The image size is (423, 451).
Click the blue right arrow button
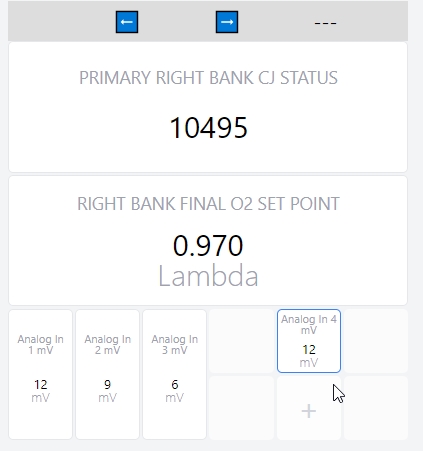click(x=227, y=22)
